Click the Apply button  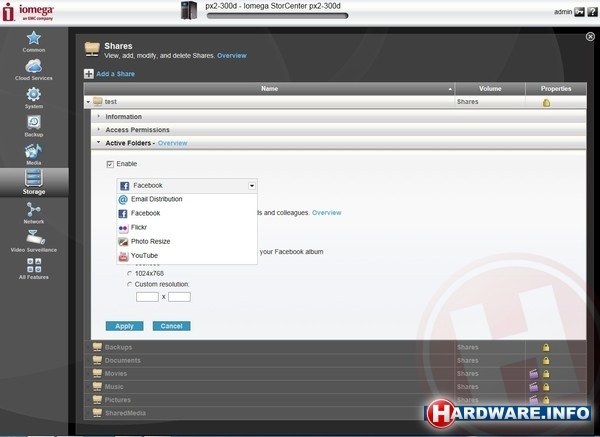pos(124,326)
